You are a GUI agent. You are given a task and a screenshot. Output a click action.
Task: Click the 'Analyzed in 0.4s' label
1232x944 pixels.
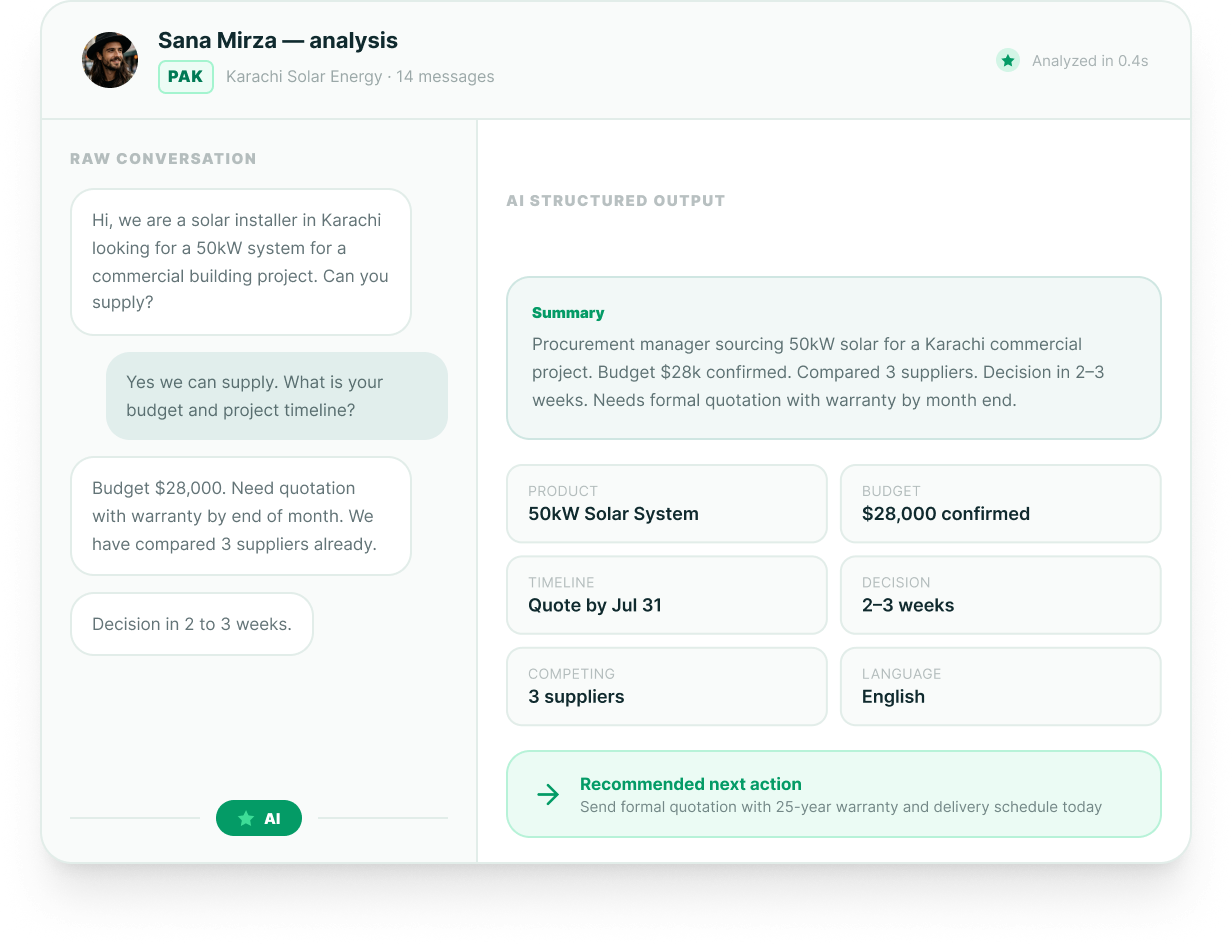(1090, 61)
